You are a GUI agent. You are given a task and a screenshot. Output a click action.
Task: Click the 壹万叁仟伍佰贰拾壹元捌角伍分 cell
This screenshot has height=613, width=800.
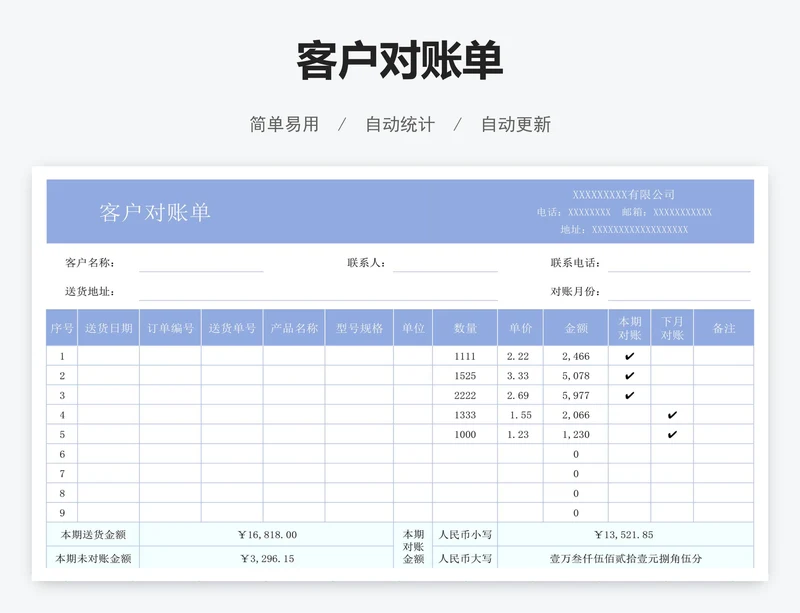click(x=626, y=558)
